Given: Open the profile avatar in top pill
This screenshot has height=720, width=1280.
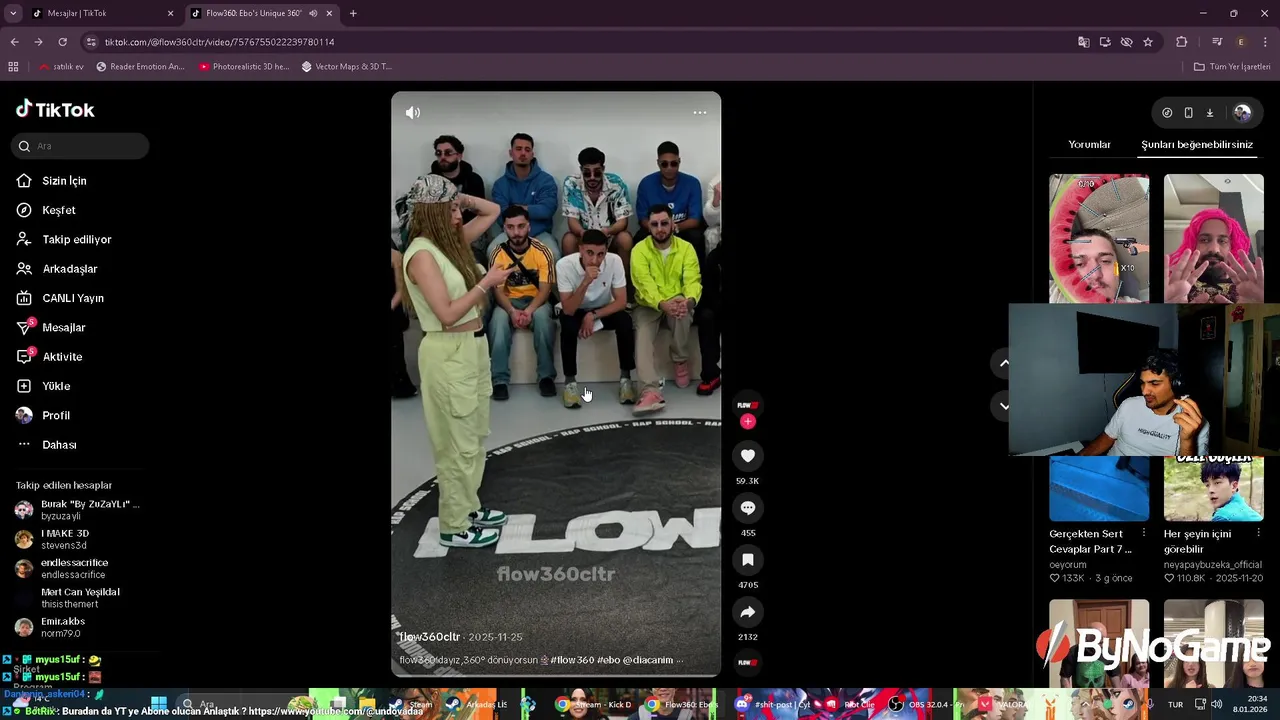Looking at the screenshot, I should point(1242,113).
